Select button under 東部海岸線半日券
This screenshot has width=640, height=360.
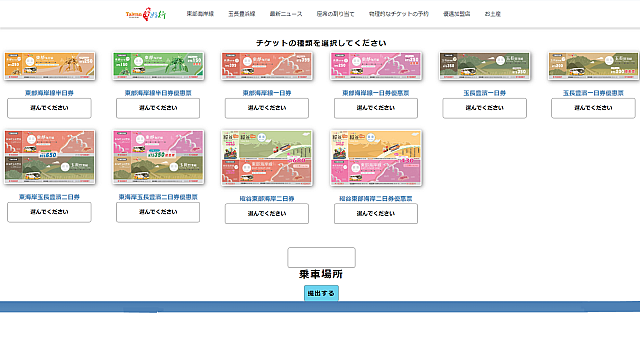(49, 108)
